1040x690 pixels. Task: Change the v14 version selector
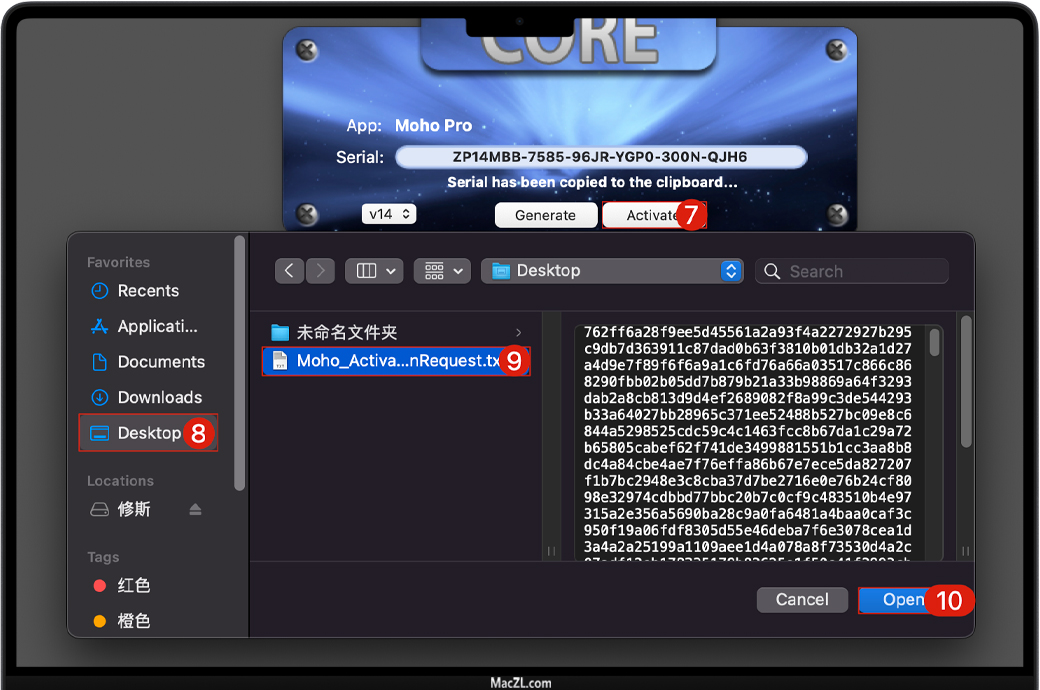388,214
